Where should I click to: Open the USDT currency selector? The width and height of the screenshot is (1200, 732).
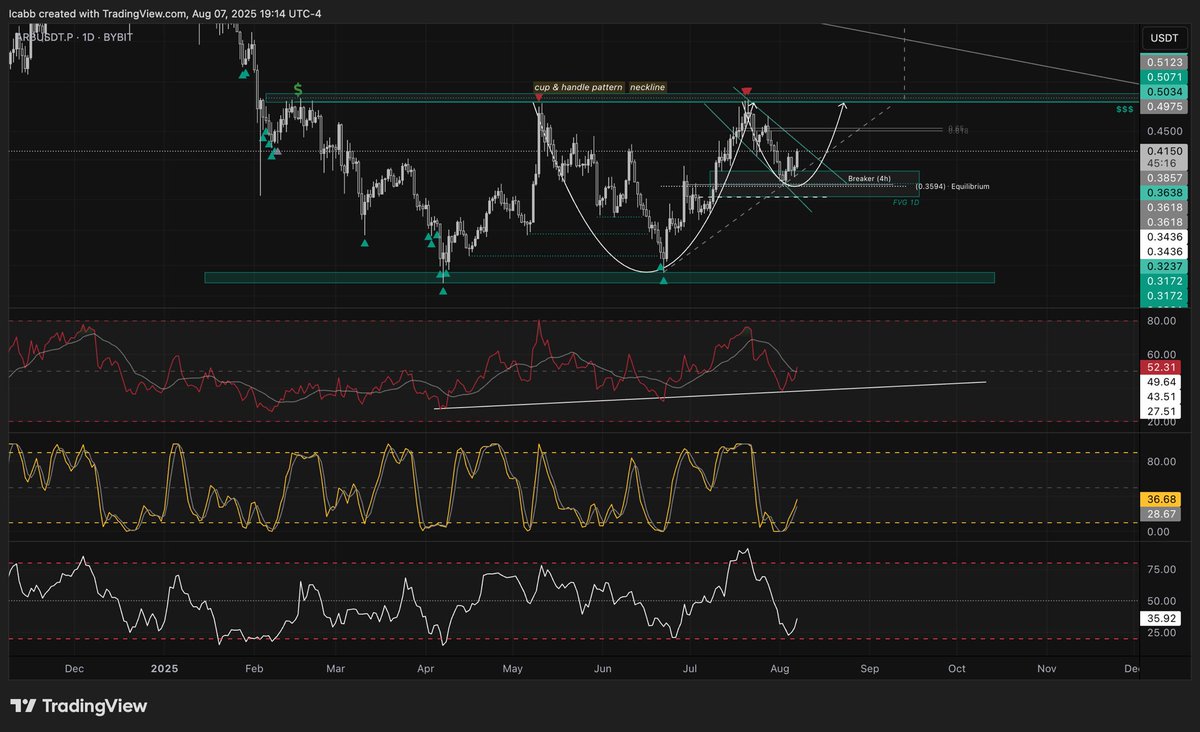pos(1163,37)
